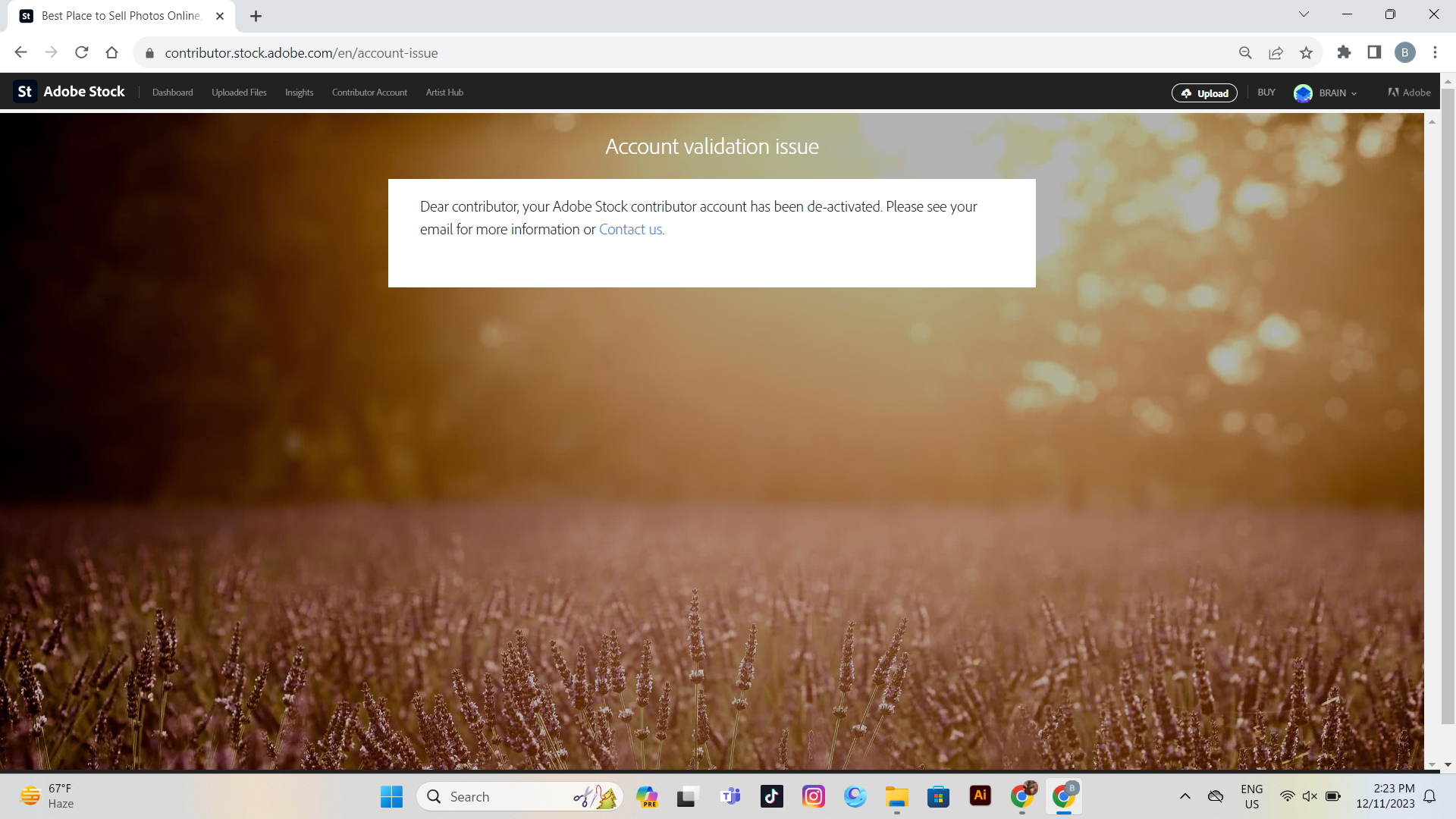
Task: Open the Contributor Account menu item
Action: [369, 92]
